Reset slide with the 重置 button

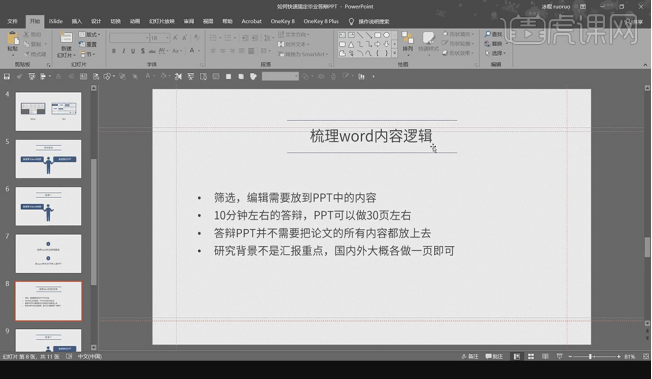pos(88,44)
